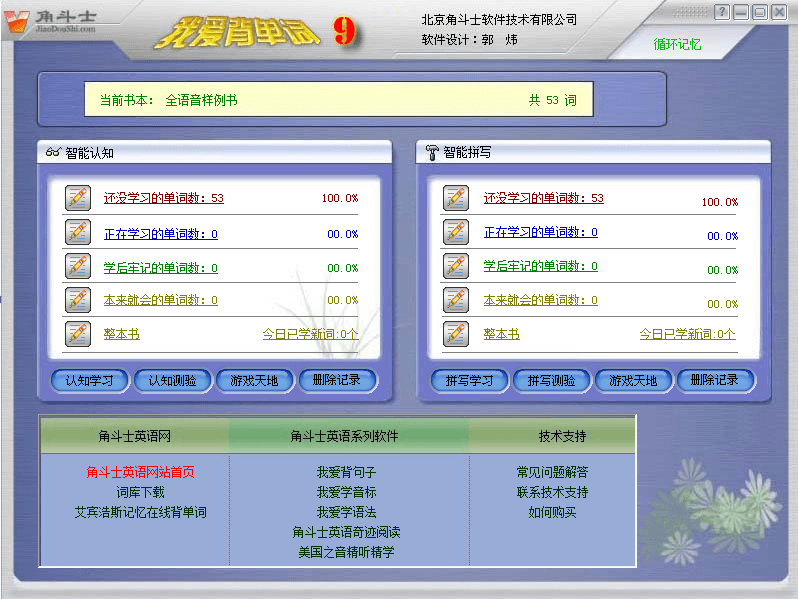
Task: Click pencil icon beside 整本书 in 智能认知
Action: tap(78, 334)
